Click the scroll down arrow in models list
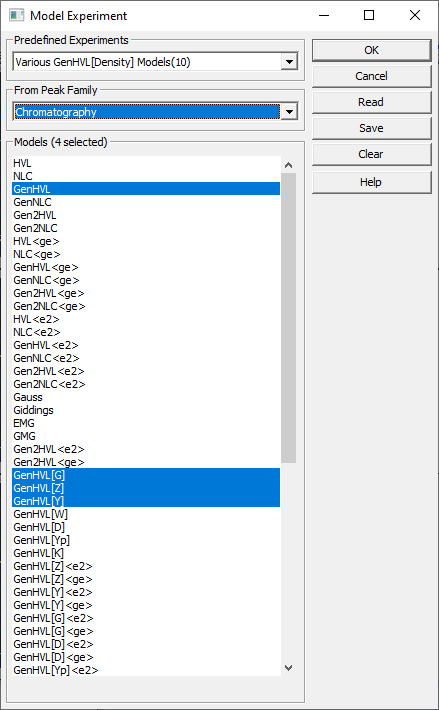Image resolution: width=439 pixels, height=710 pixels. point(289,667)
